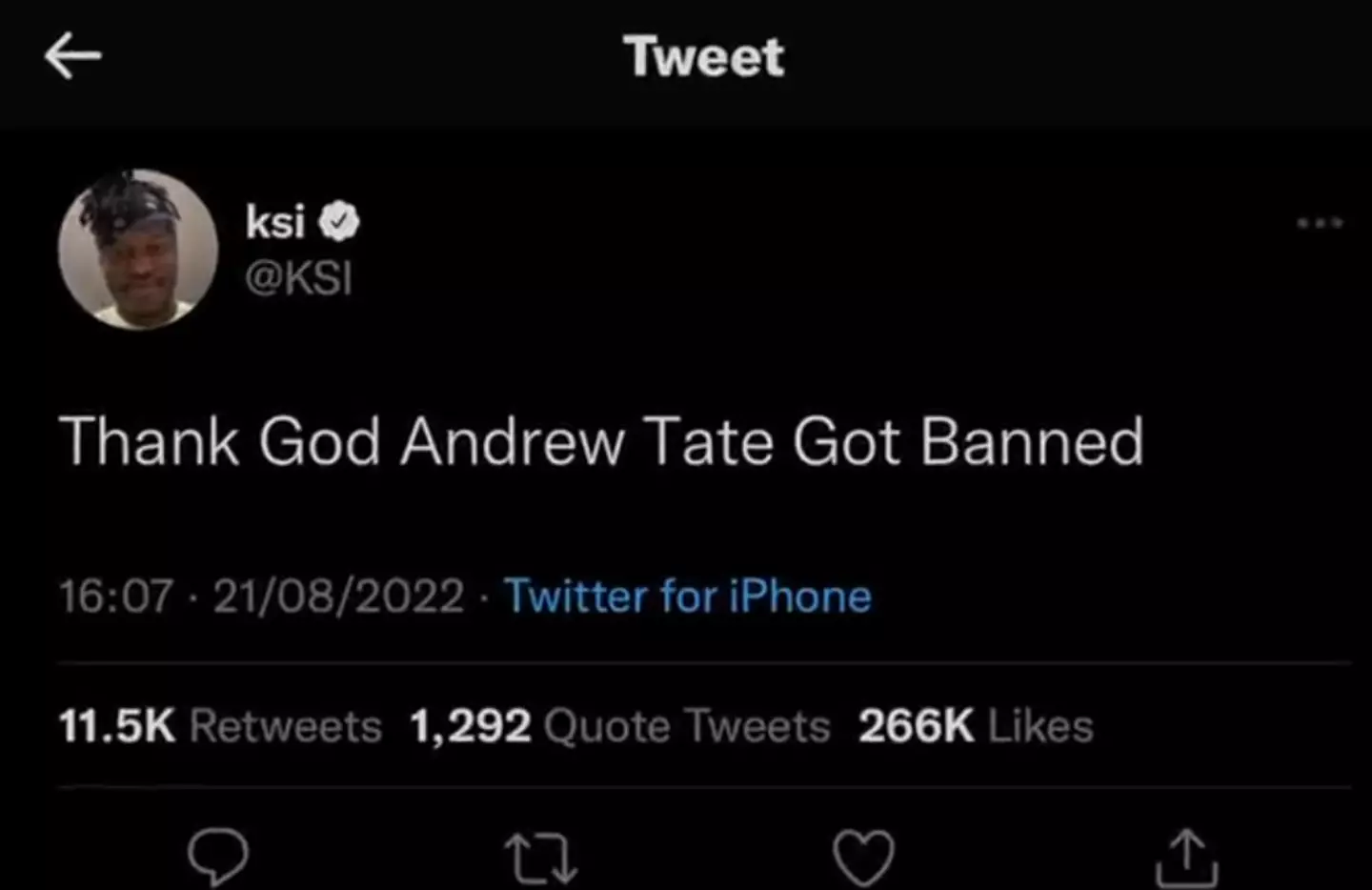View the 11.5K Retweets list

[x=220, y=726]
